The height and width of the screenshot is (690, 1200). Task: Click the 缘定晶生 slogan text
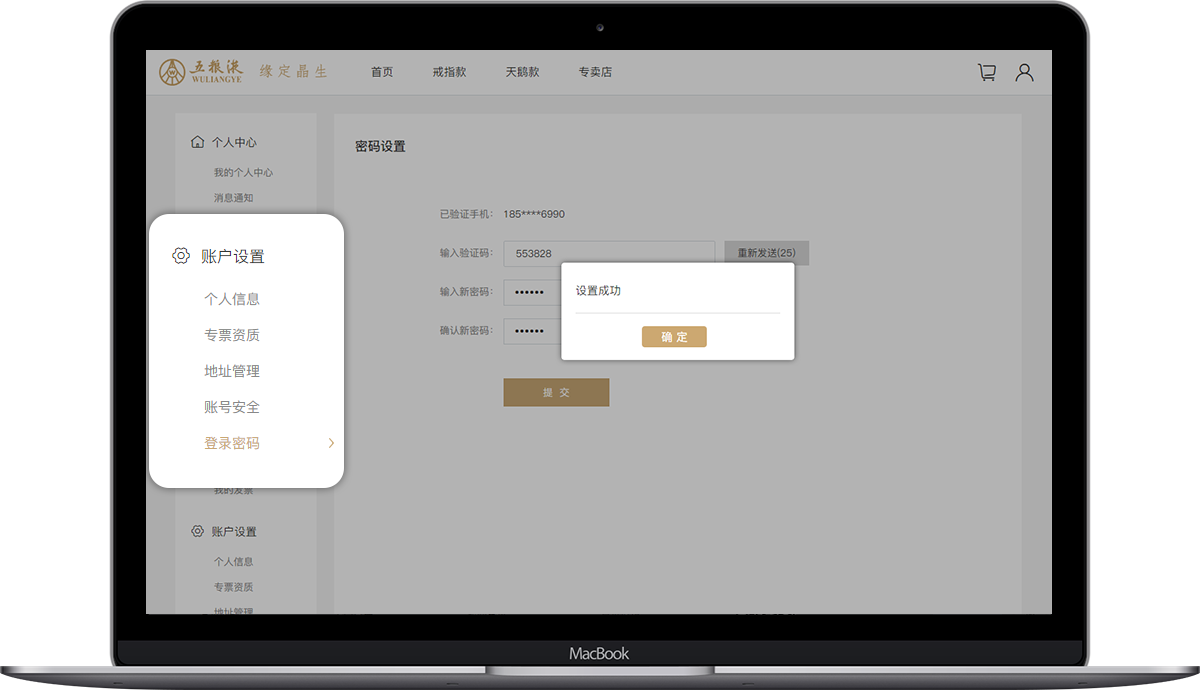[x=293, y=72]
